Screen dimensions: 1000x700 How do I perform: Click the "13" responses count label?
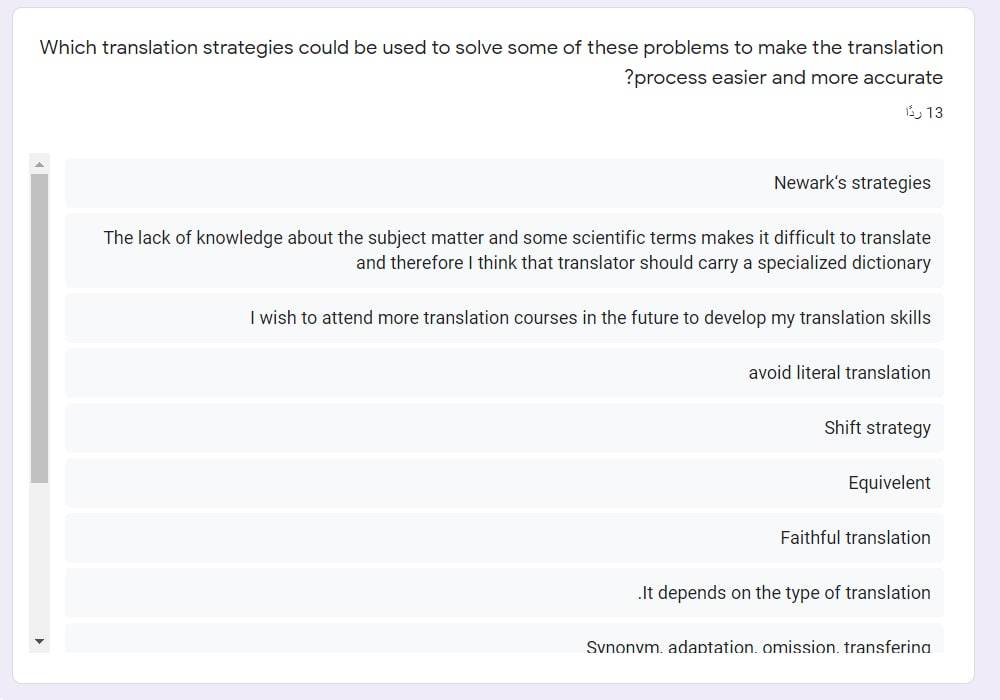click(x=934, y=113)
